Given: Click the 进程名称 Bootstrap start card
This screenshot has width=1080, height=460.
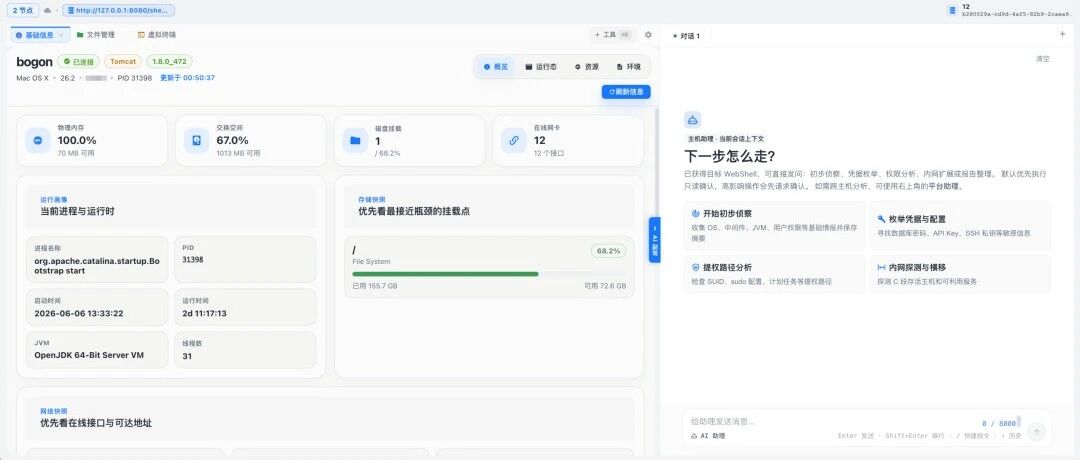Looking at the screenshot, I should coord(97,260).
